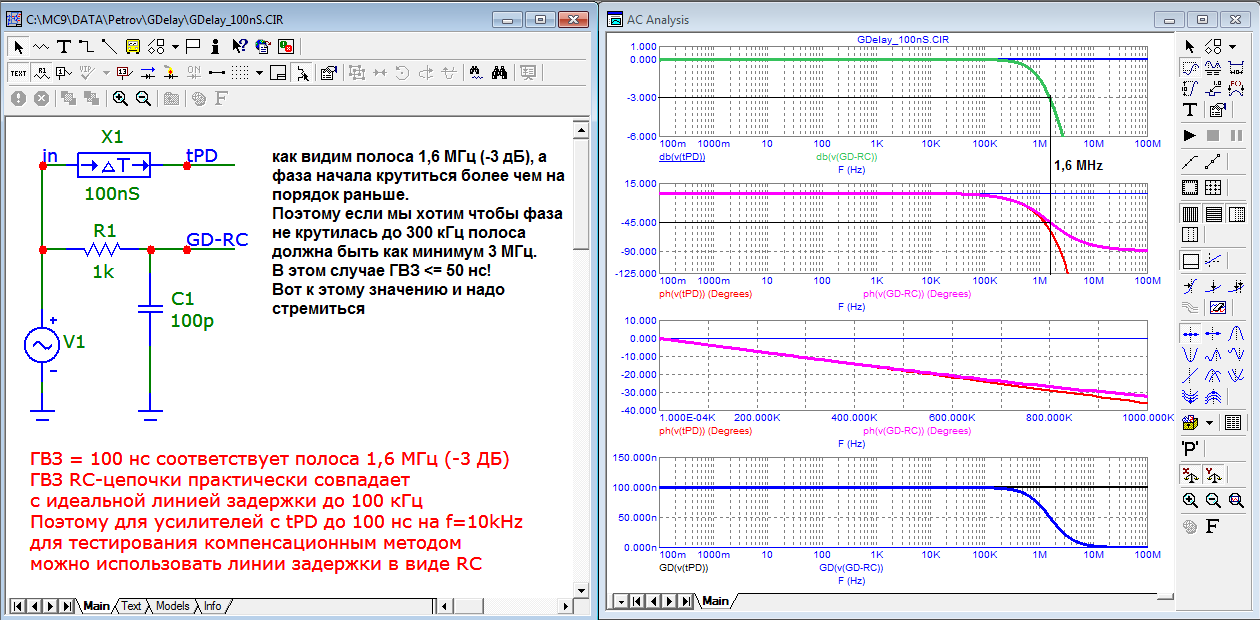Viewport: 1260px width, 620px height.
Task: Select capacitor C1 in the circuit
Action: [150, 311]
